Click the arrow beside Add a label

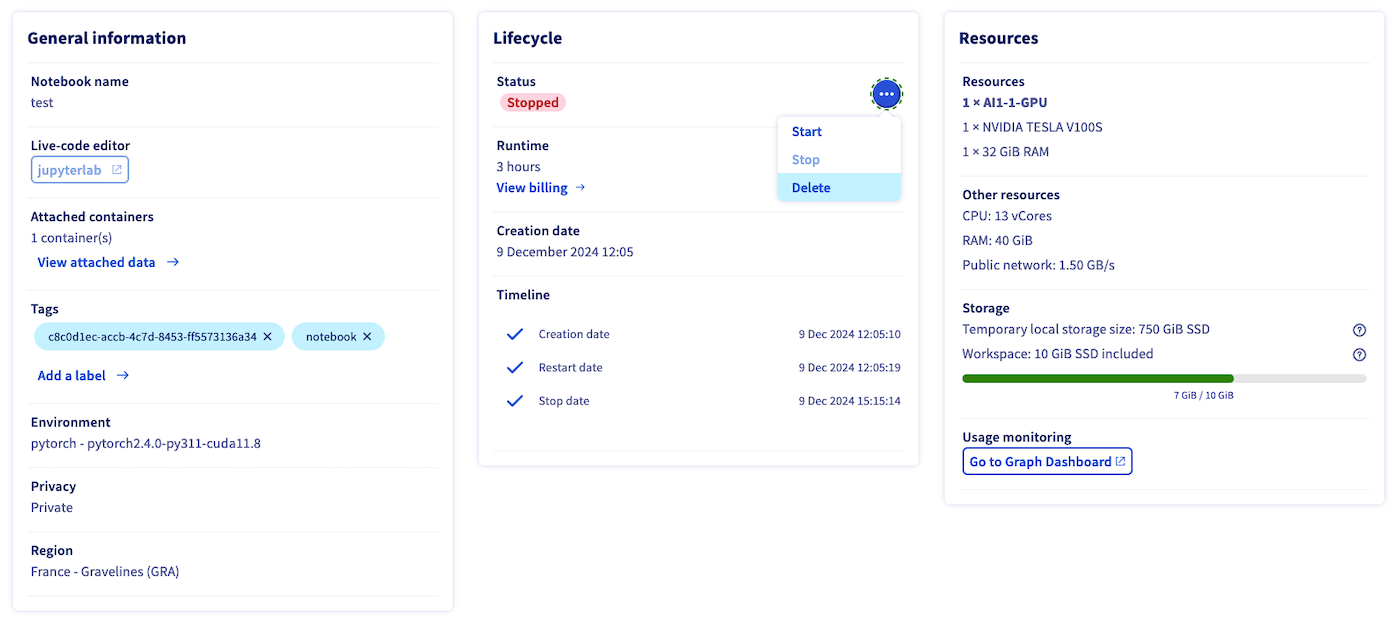click(x=123, y=376)
